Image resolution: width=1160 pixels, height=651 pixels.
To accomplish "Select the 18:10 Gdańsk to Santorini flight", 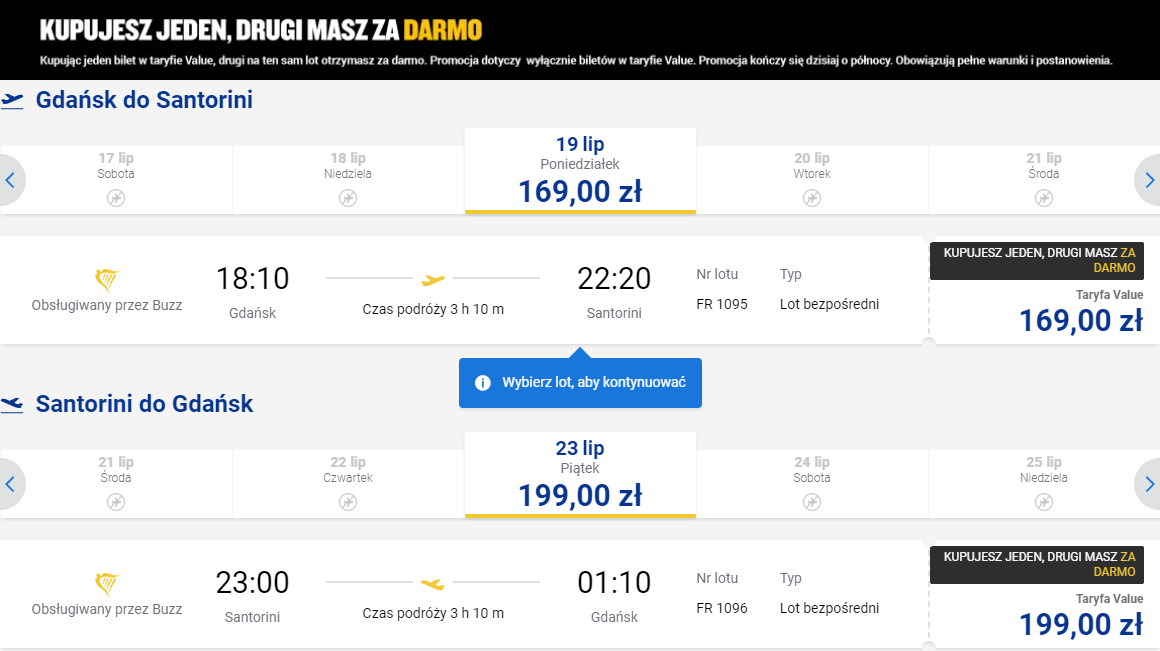I will 464,290.
